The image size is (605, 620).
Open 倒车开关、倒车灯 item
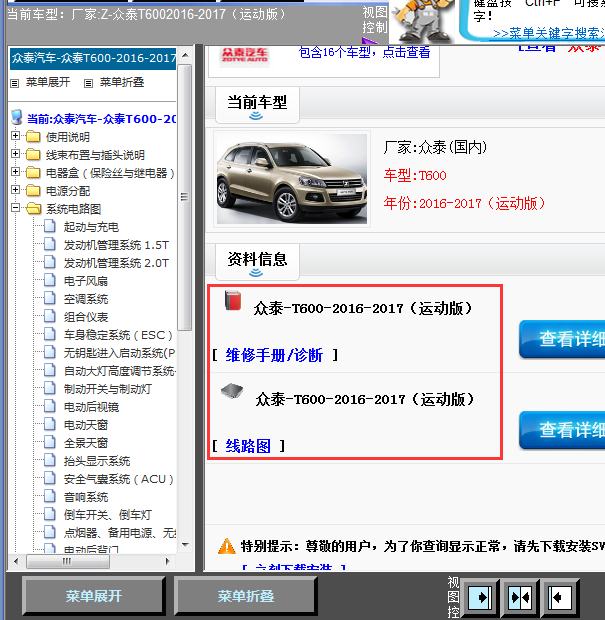click(x=108, y=515)
